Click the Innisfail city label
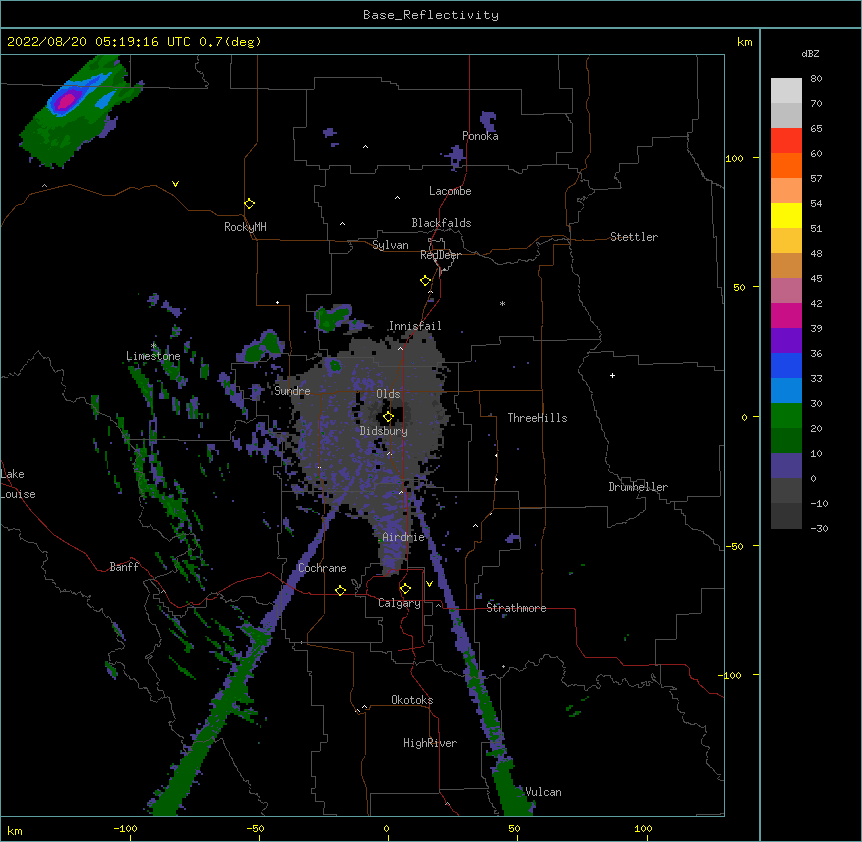The width and height of the screenshot is (862, 842). [x=415, y=326]
